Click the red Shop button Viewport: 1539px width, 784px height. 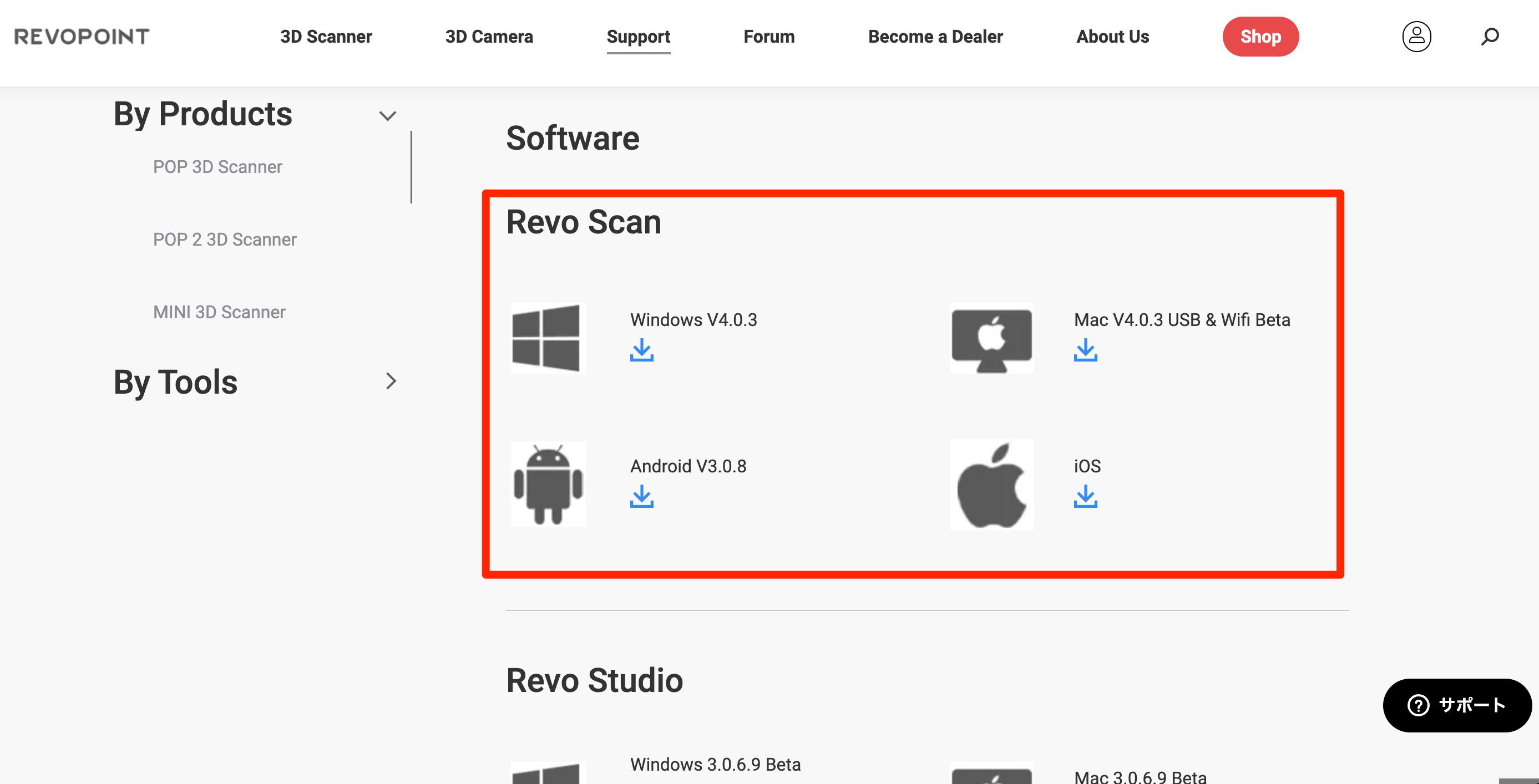tap(1260, 37)
